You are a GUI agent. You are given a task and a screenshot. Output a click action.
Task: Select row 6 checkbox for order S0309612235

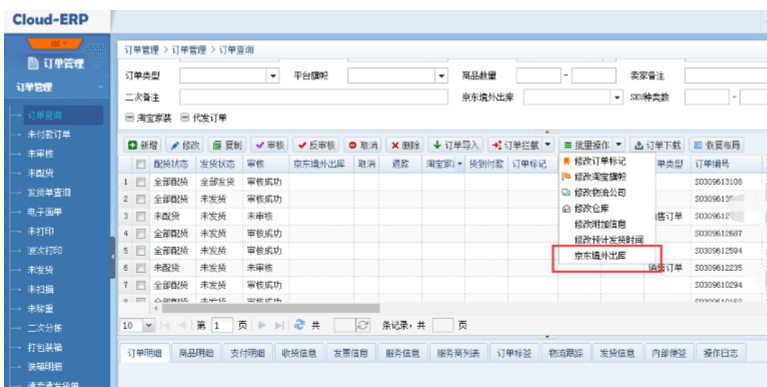coord(141,268)
